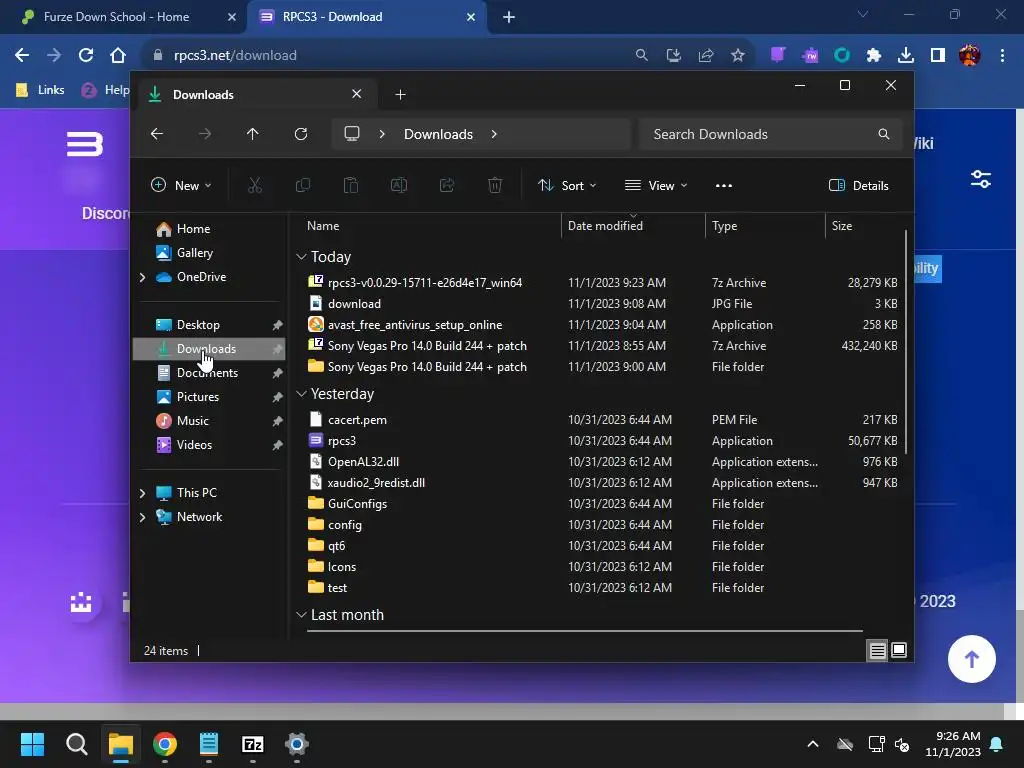Switch to details list view icon

pos(877,650)
